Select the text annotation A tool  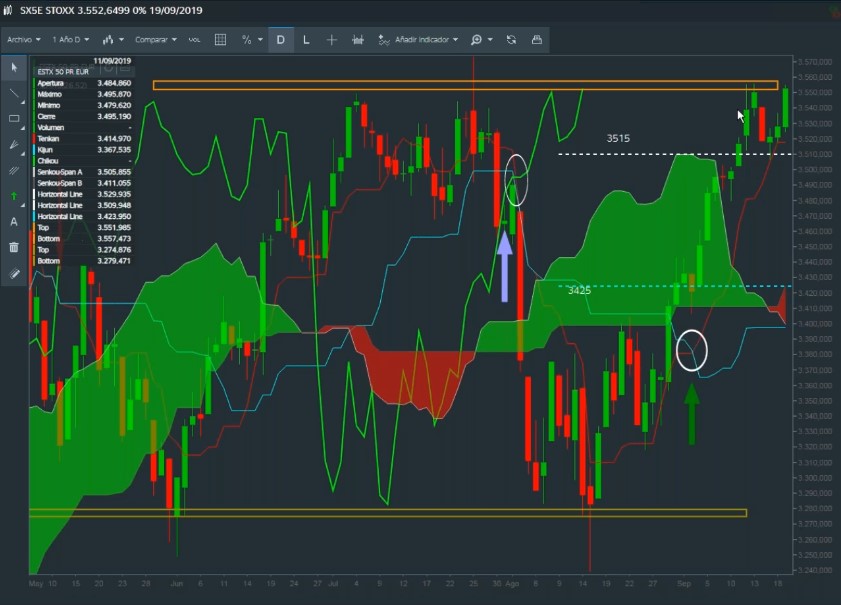[14, 222]
